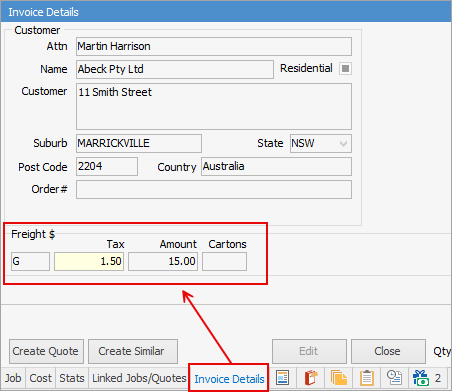
Task: Click the Customer address field with 11 Smith Street
Action: pos(214,106)
